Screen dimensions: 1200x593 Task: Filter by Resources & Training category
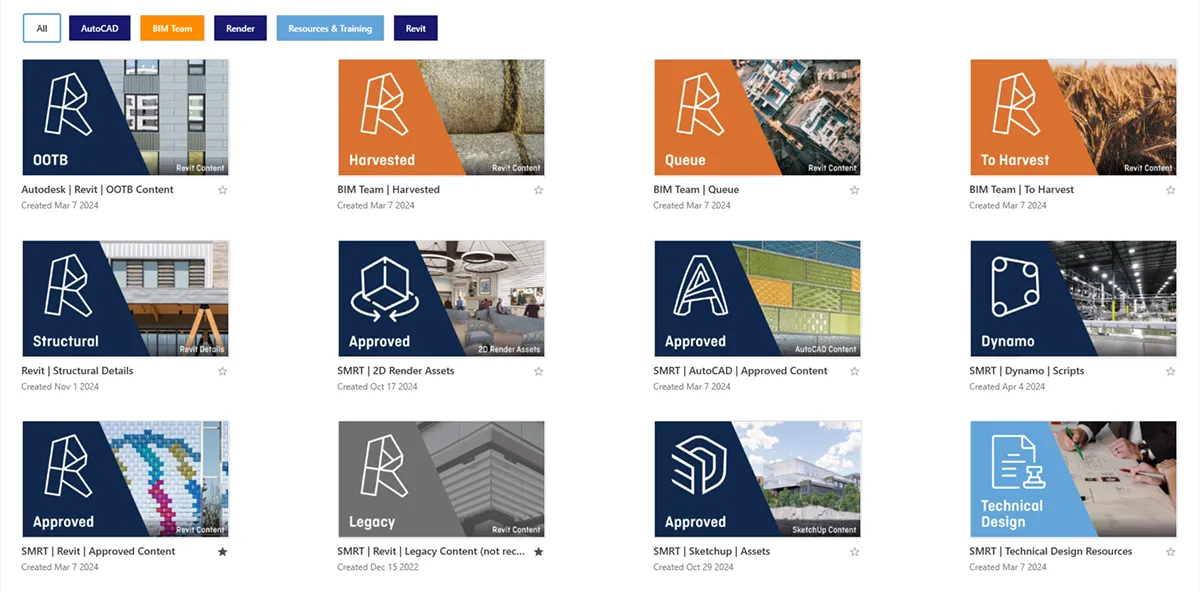[x=330, y=28]
